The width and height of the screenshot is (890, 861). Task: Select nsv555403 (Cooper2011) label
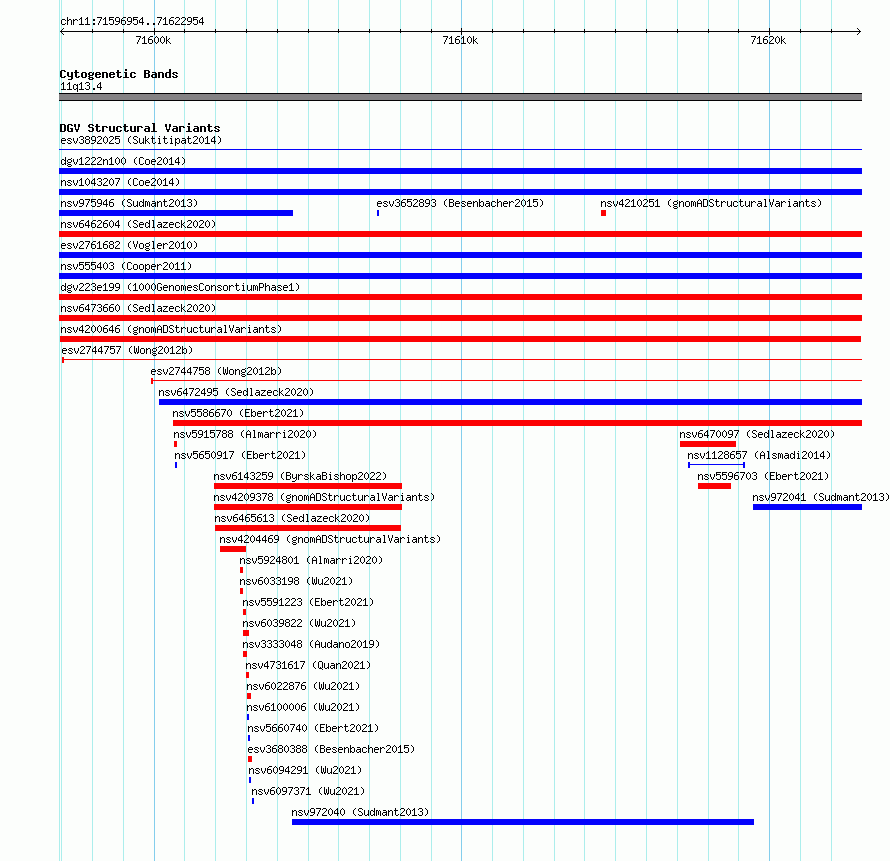coord(126,266)
